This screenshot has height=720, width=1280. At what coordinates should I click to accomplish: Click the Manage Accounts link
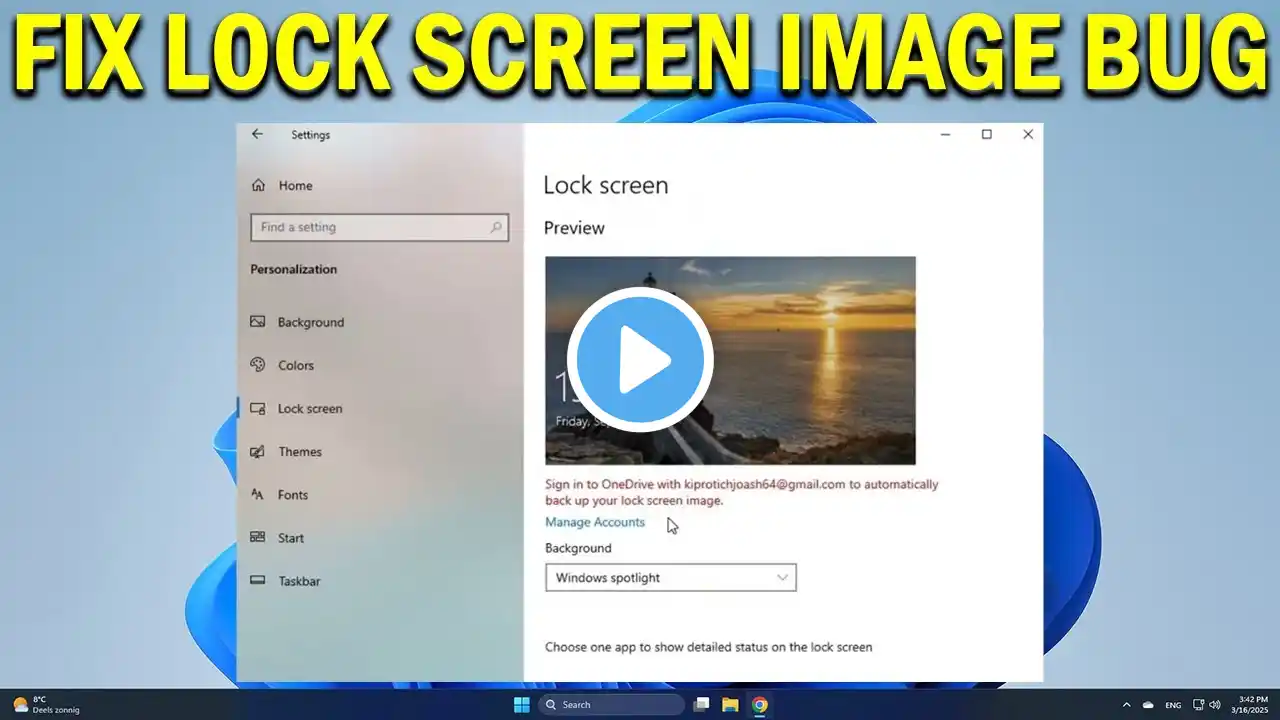pyautogui.click(x=595, y=522)
